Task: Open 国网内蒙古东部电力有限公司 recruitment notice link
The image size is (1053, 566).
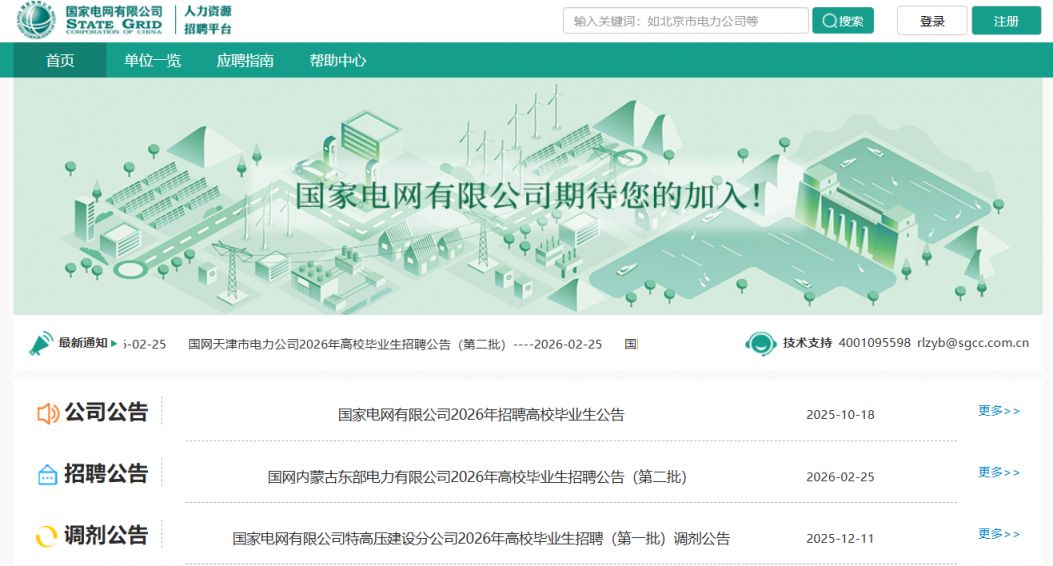Action: click(x=477, y=477)
